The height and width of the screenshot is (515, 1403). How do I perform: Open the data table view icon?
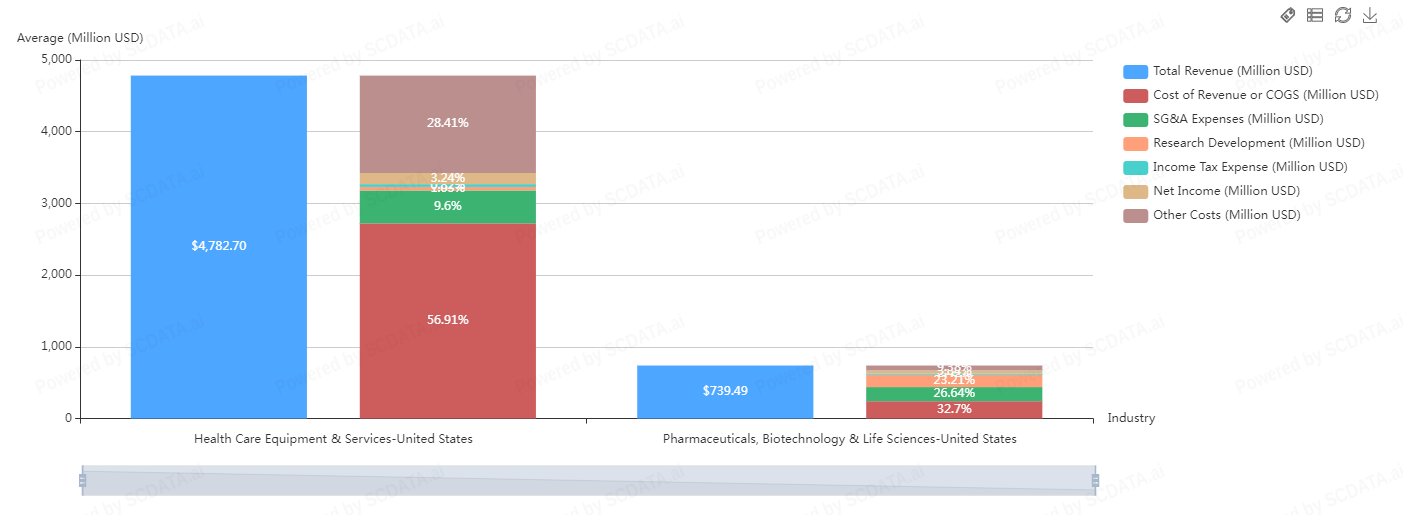[x=1315, y=15]
